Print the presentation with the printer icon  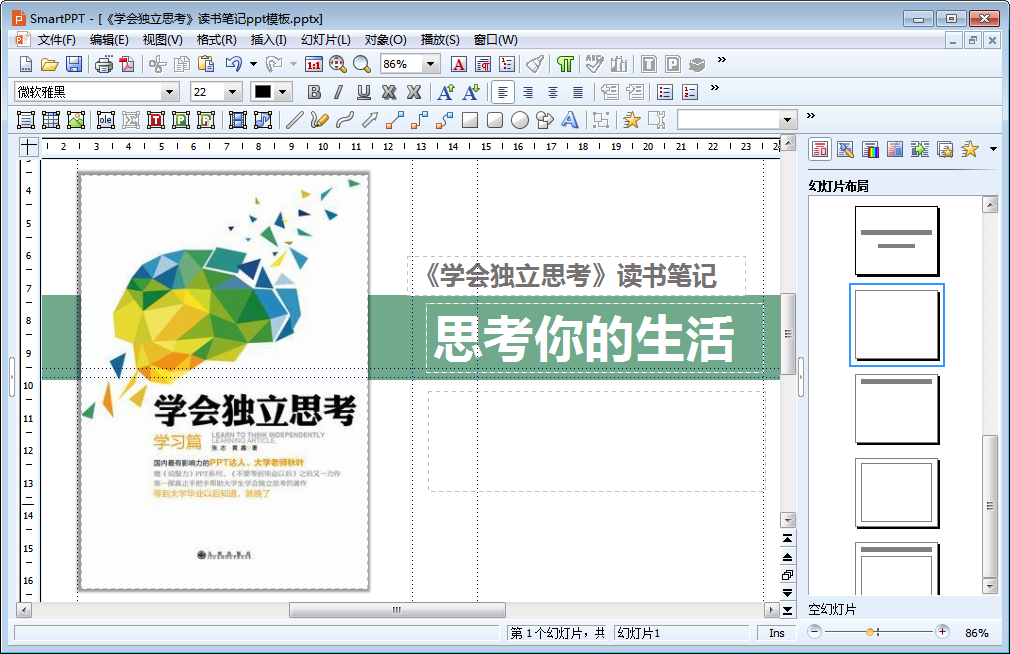click(x=104, y=64)
